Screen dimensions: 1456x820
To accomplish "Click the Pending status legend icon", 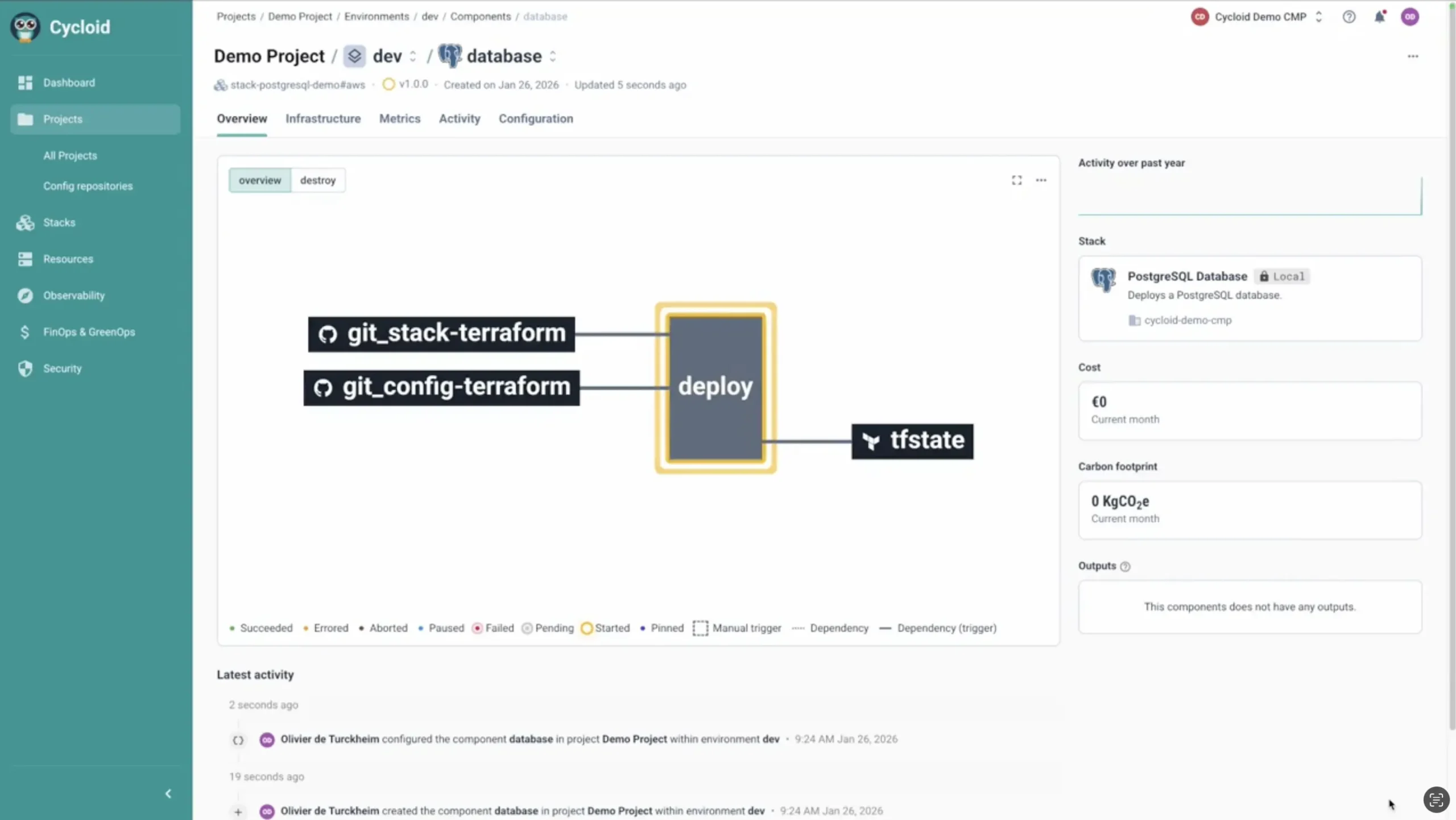I will 527,628.
